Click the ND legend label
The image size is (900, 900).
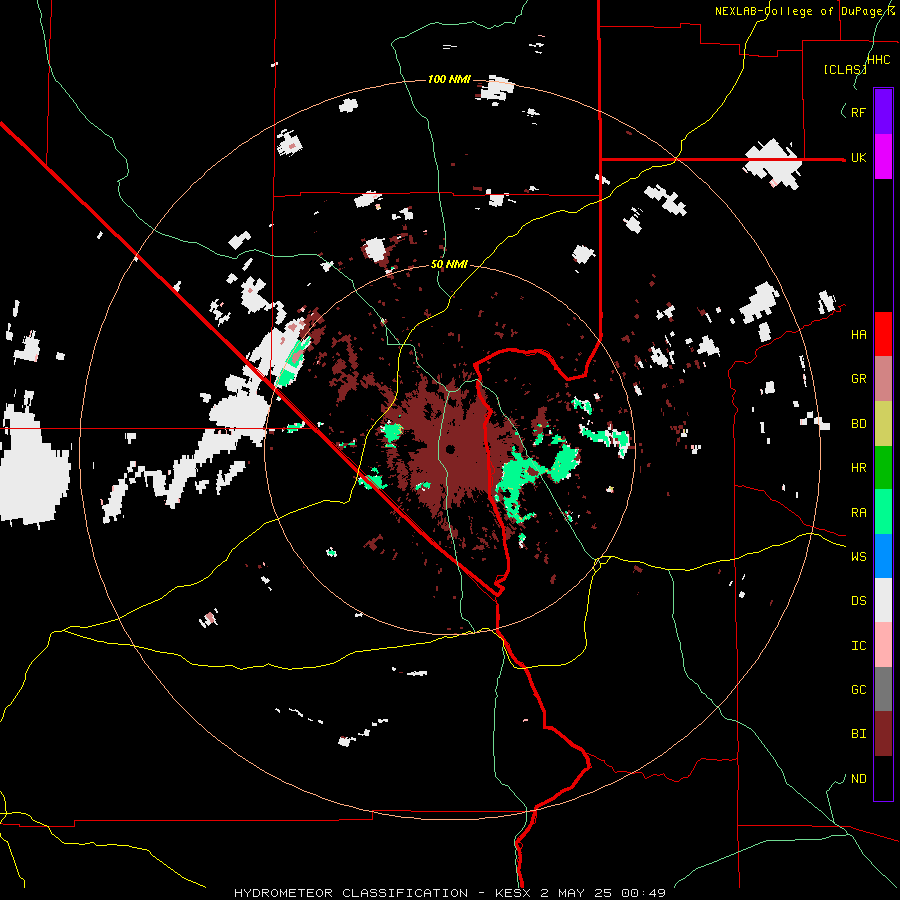click(858, 779)
